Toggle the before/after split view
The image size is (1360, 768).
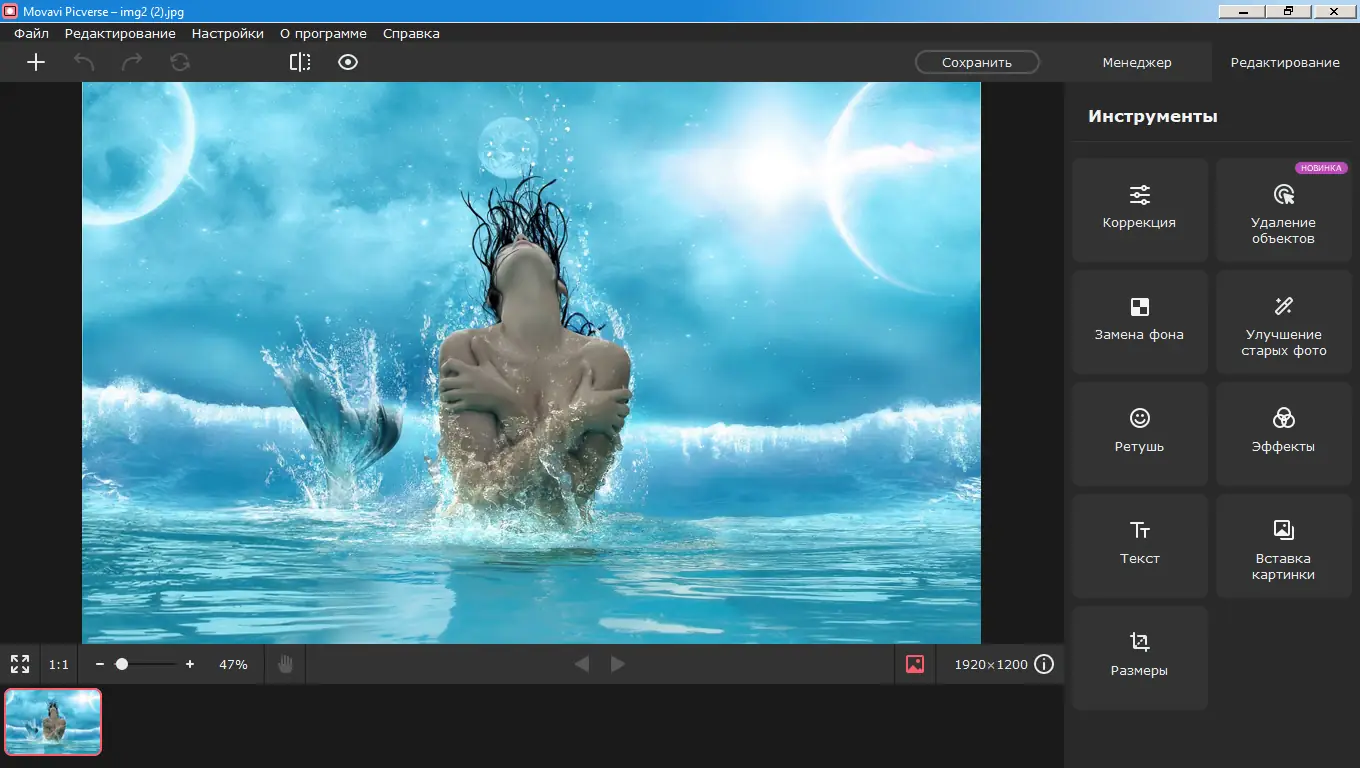click(299, 62)
